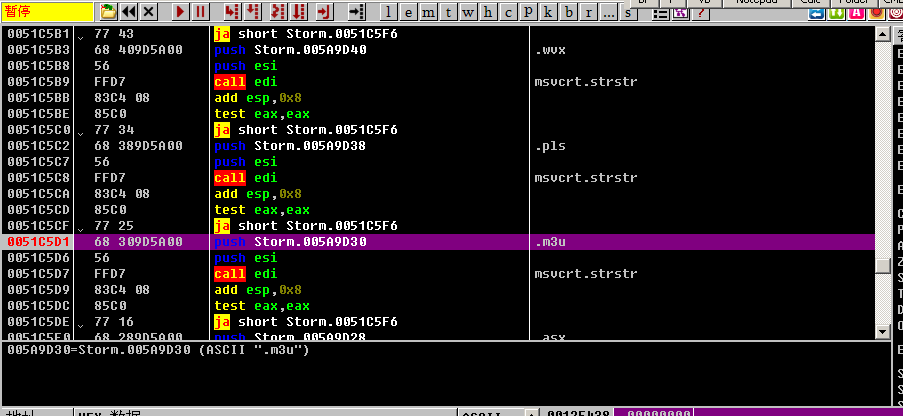The width and height of the screenshot is (903, 416).
Task: Click the disassembly scrollbar up arrow
Action: [x=882, y=34]
